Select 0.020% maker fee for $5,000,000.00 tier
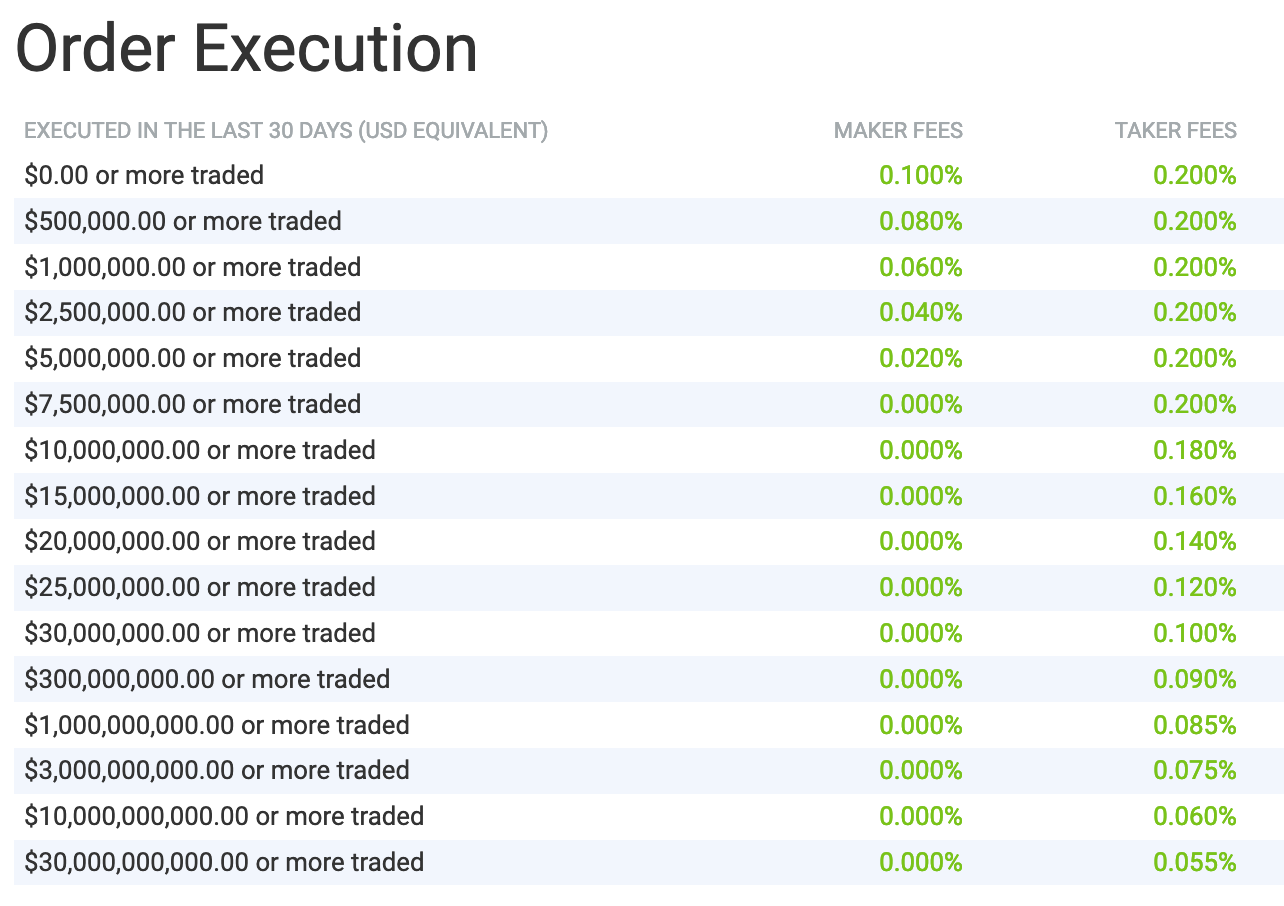This screenshot has width=1284, height=906. (921, 359)
